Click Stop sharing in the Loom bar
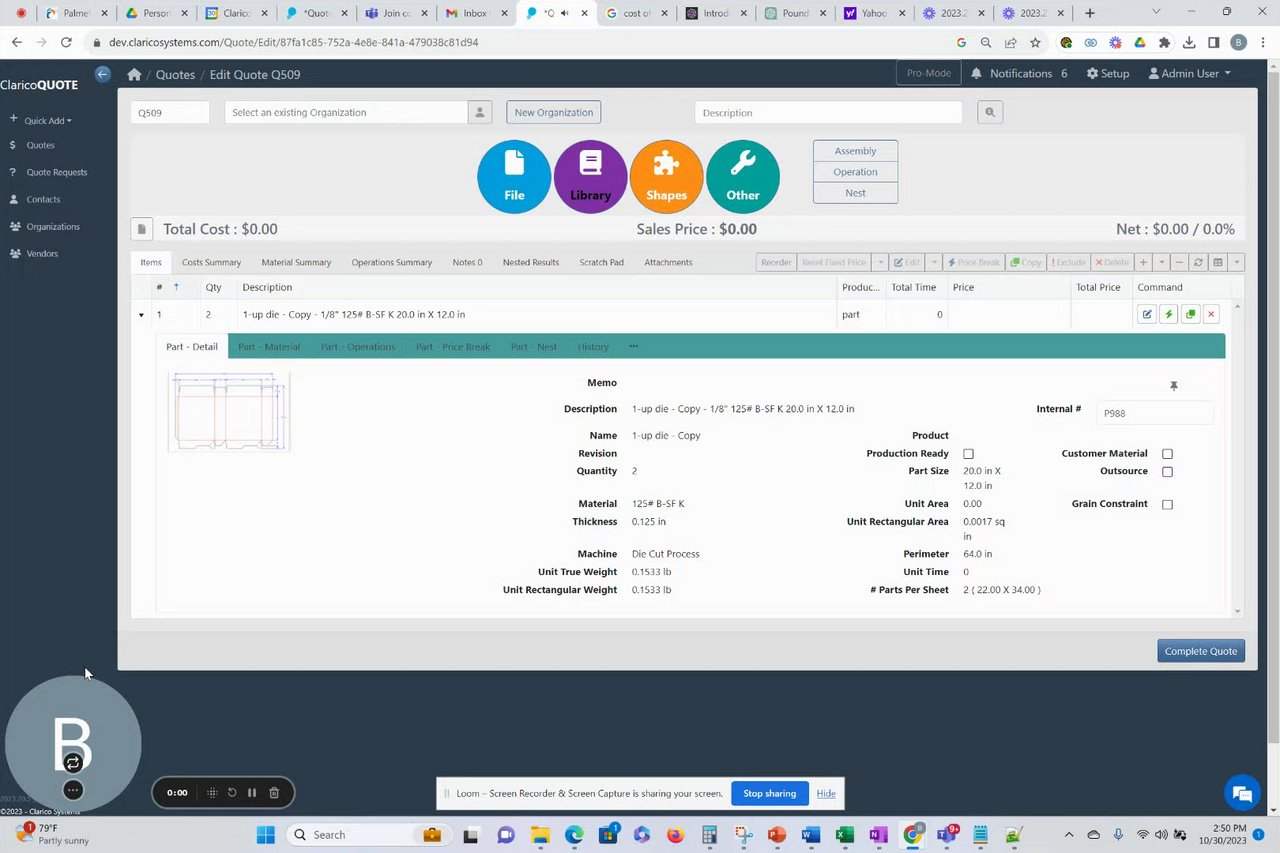Viewport: 1280px width, 853px height. pos(770,794)
